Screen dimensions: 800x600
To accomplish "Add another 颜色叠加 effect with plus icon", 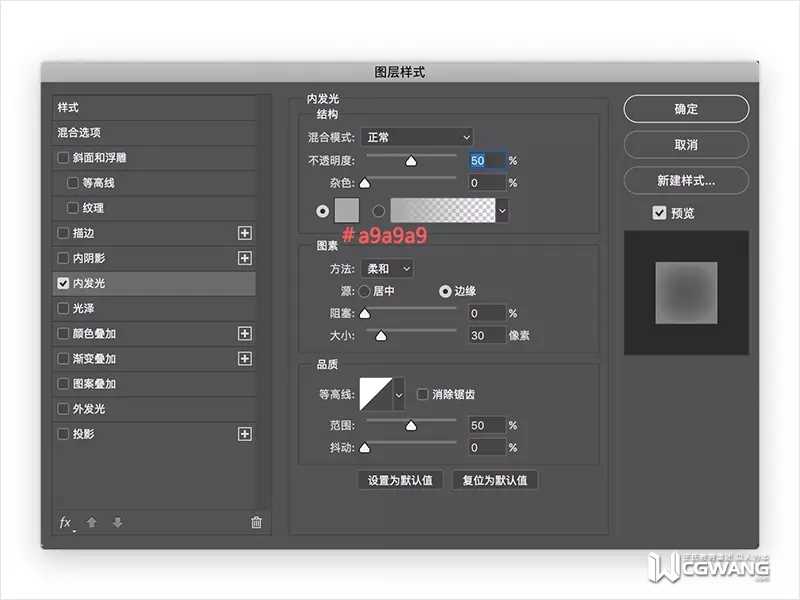I will click(x=245, y=334).
